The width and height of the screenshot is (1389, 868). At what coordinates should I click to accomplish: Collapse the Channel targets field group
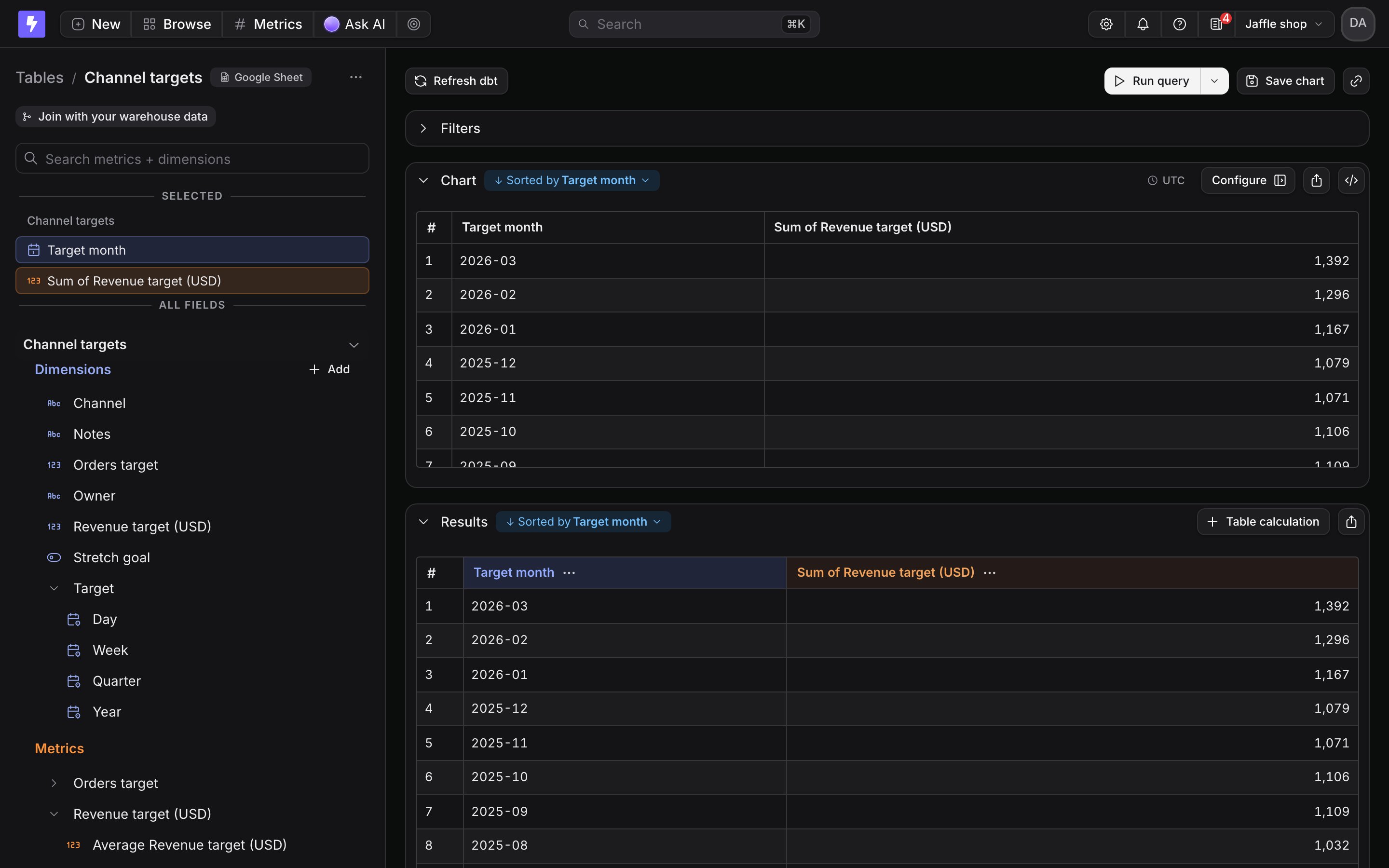(354, 344)
